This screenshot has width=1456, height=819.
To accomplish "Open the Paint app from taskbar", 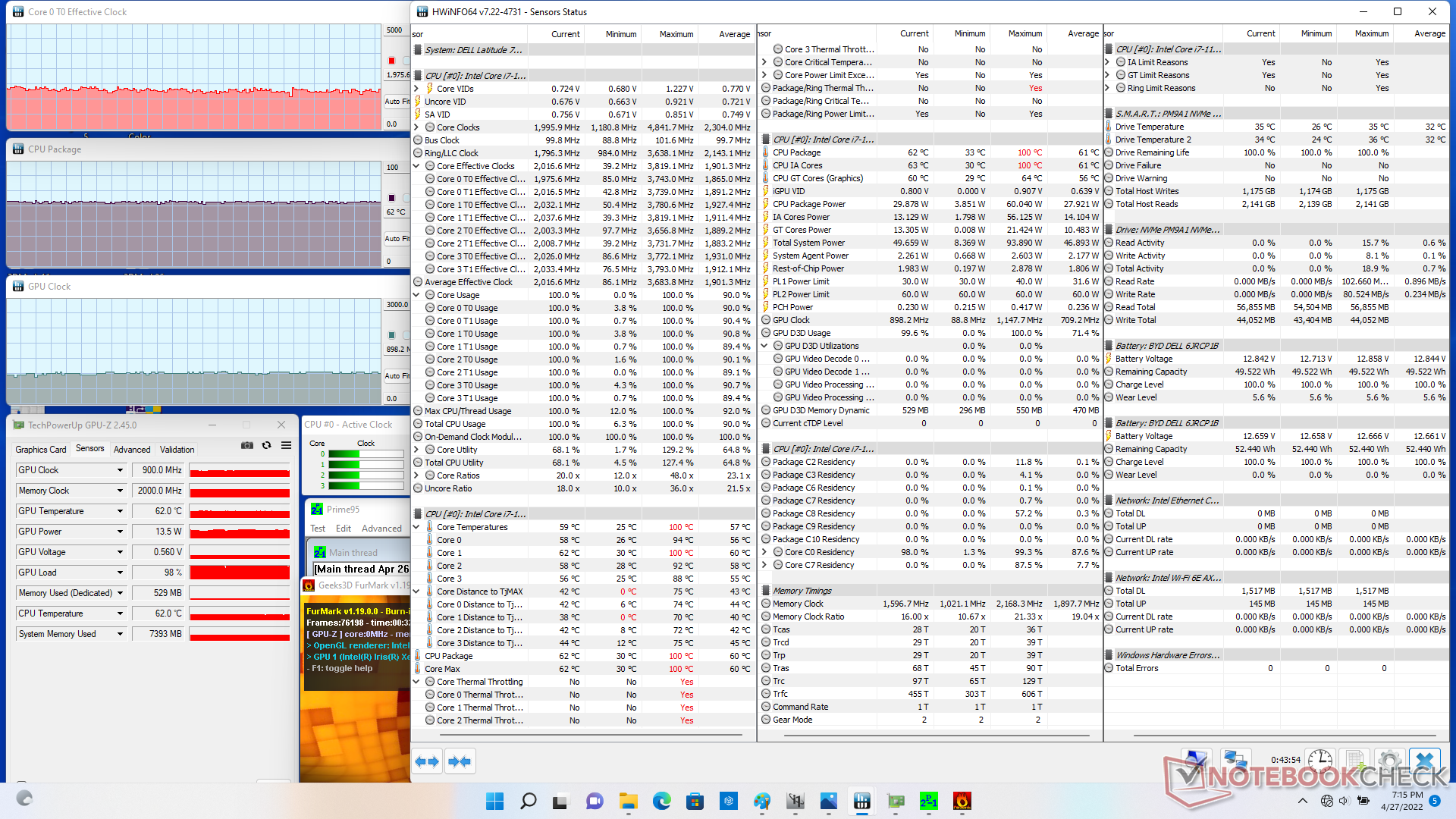I will tap(761, 801).
